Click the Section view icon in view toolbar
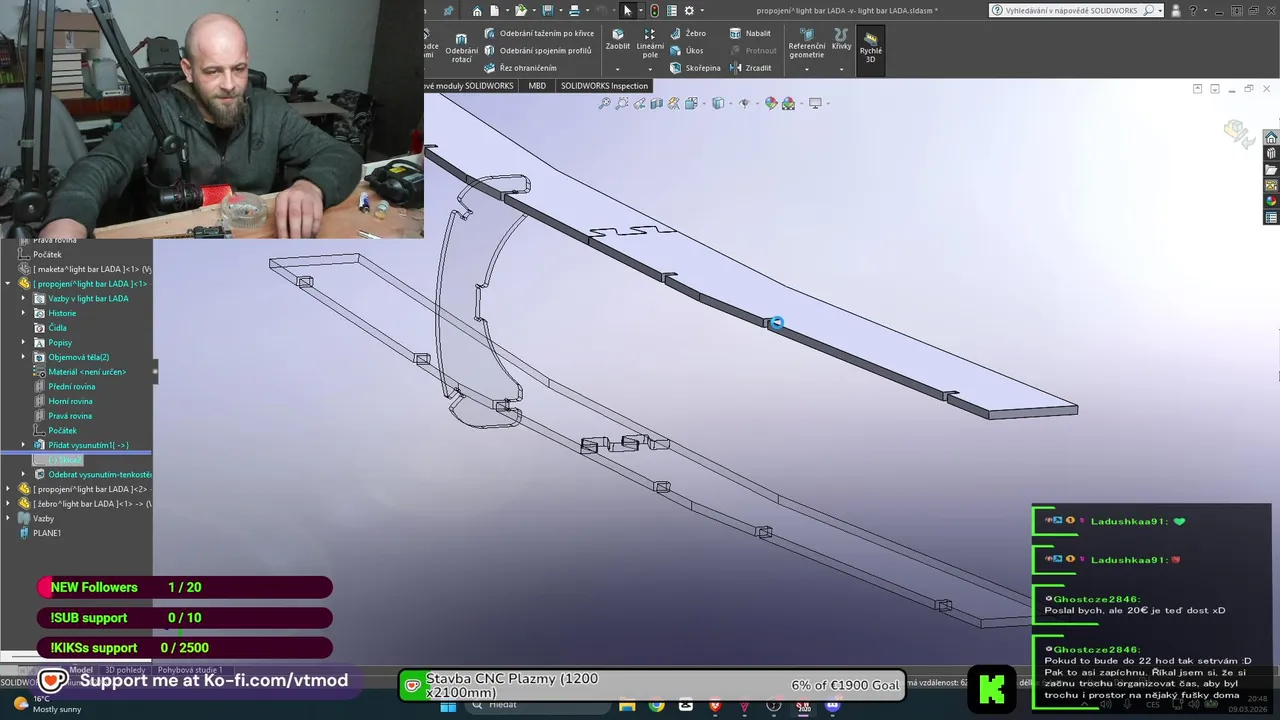The height and width of the screenshot is (720, 1280). [x=657, y=103]
